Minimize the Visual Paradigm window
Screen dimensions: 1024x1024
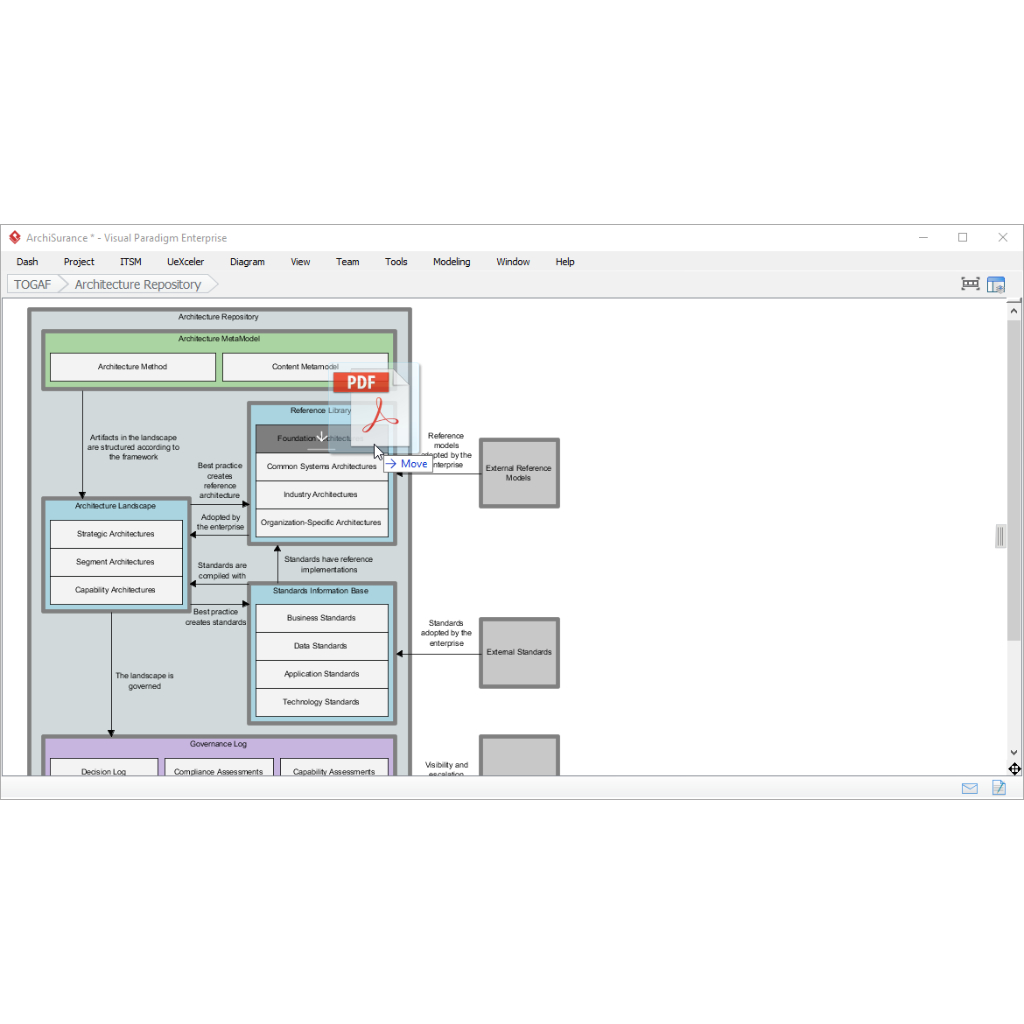pos(923,237)
